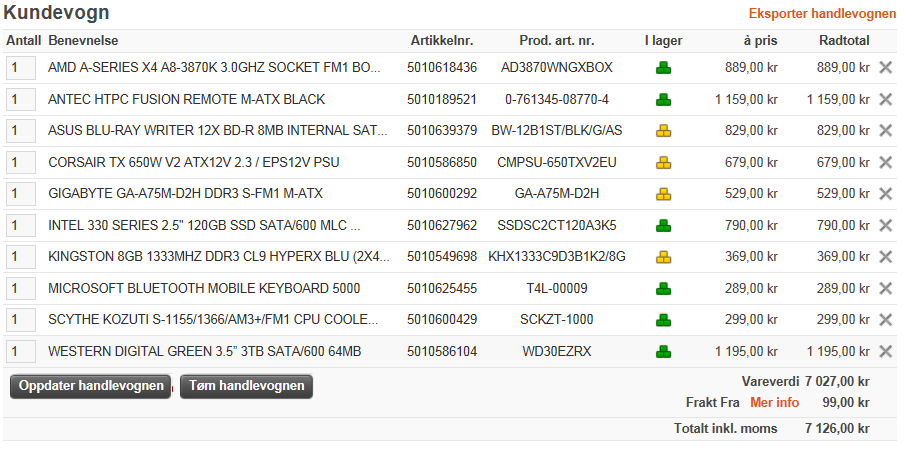Remove the Intel 330 Series SSD

(x=885, y=225)
